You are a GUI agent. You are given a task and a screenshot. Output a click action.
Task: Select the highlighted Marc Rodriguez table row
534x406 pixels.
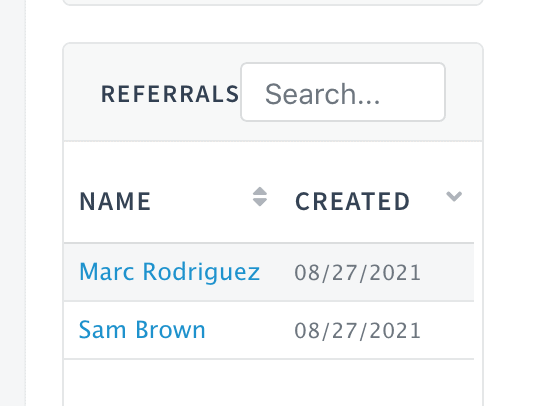click(269, 272)
